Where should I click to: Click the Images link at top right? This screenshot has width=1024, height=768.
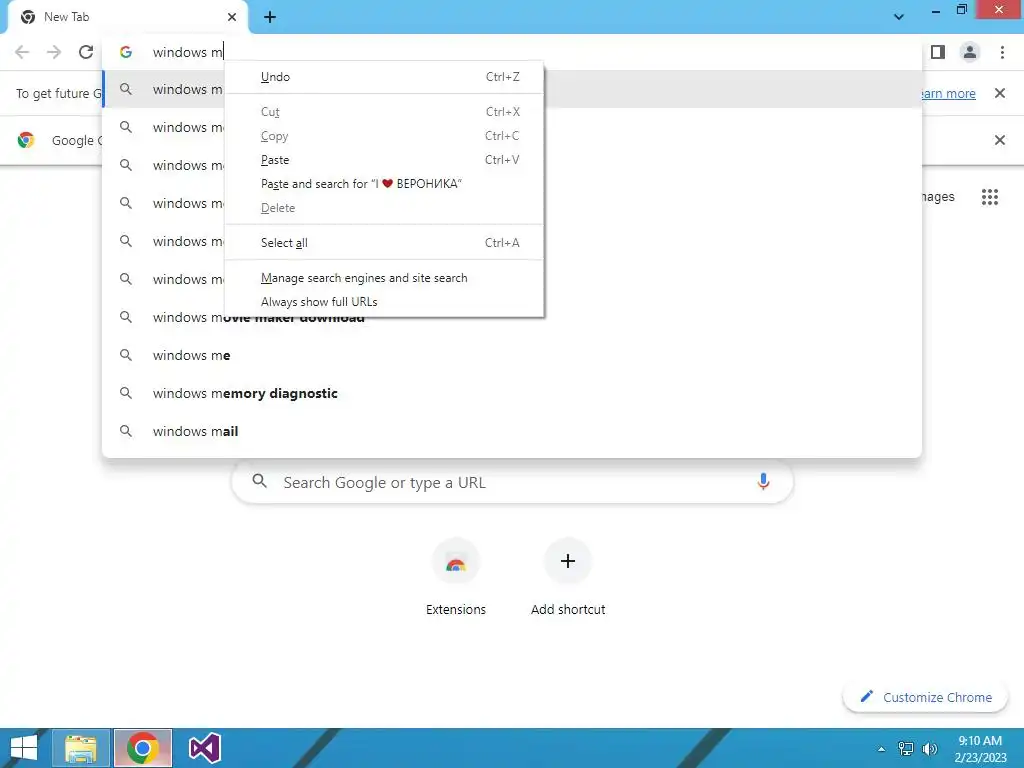point(938,197)
